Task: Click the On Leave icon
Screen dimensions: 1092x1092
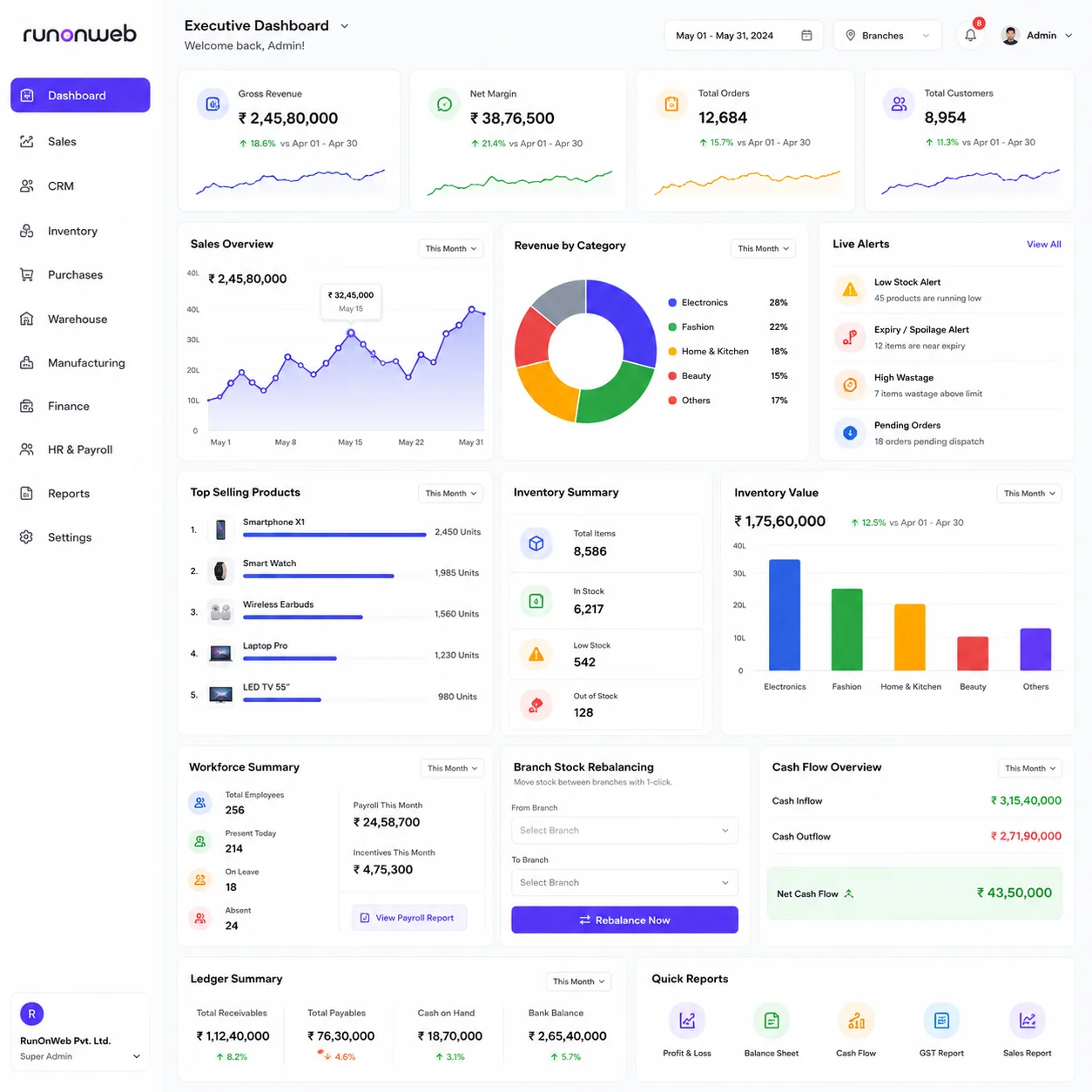Action: [x=200, y=880]
